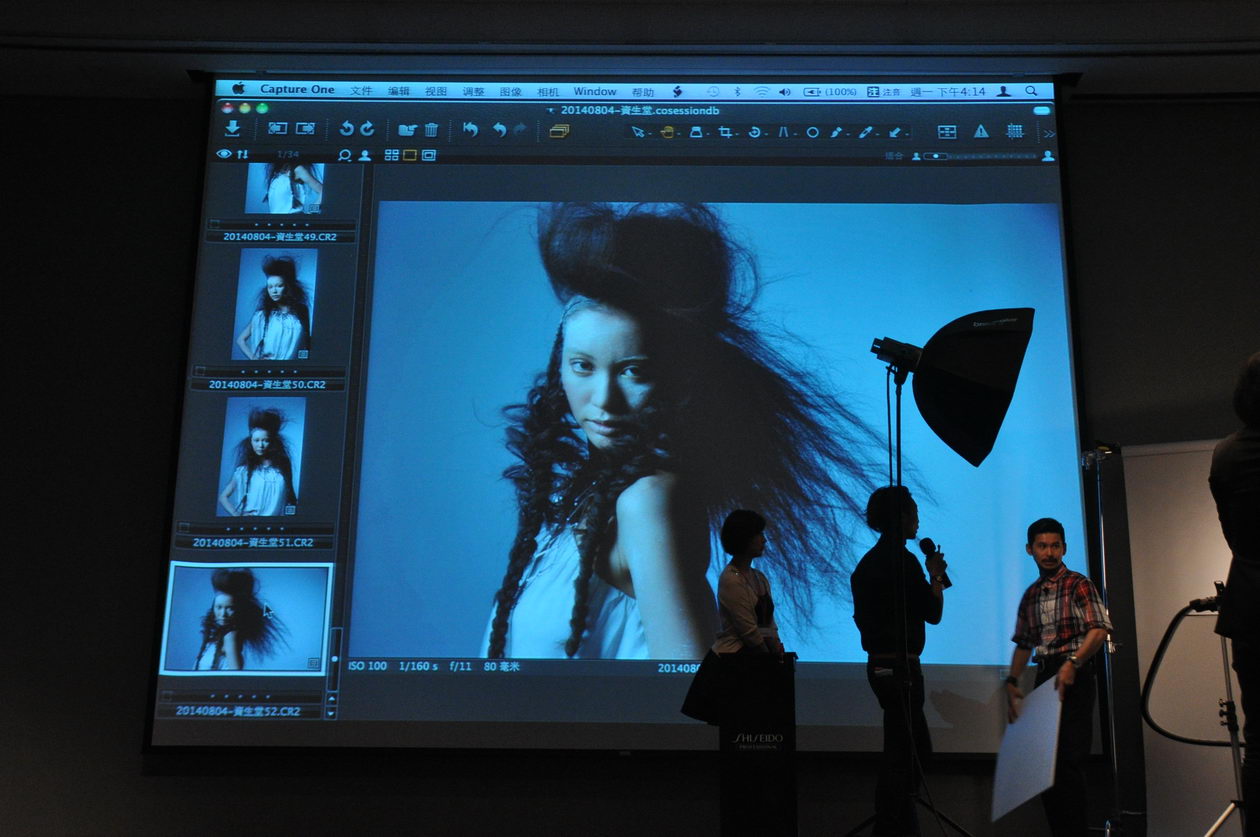1260x837 pixels.
Task: Select the pan hand tool
Action: tap(666, 132)
